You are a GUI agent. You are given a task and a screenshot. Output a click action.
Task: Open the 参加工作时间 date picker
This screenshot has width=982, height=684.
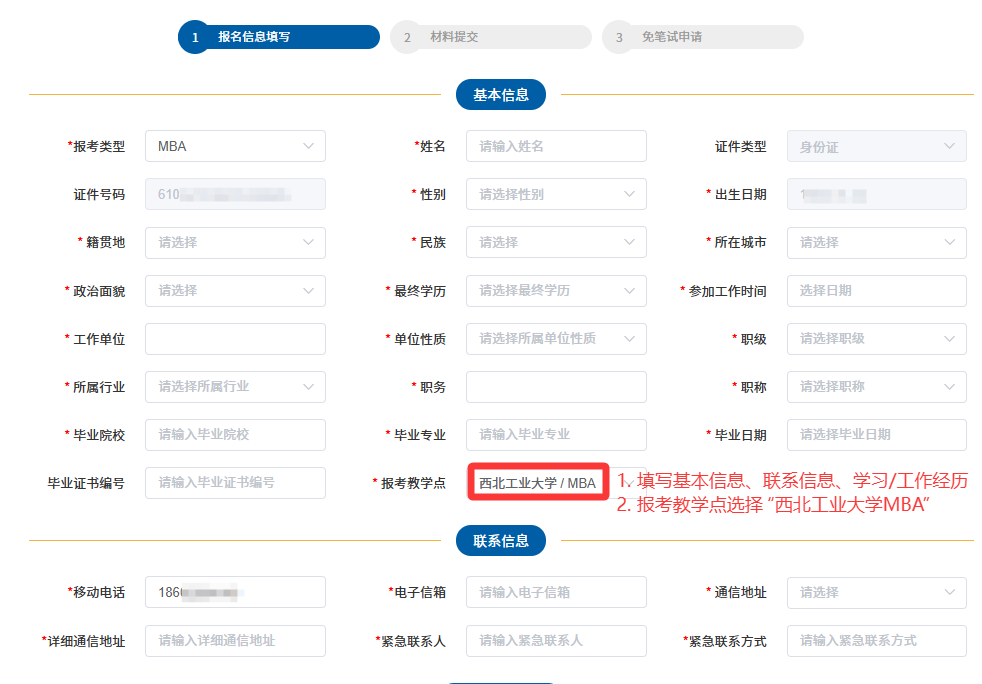(875, 290)
